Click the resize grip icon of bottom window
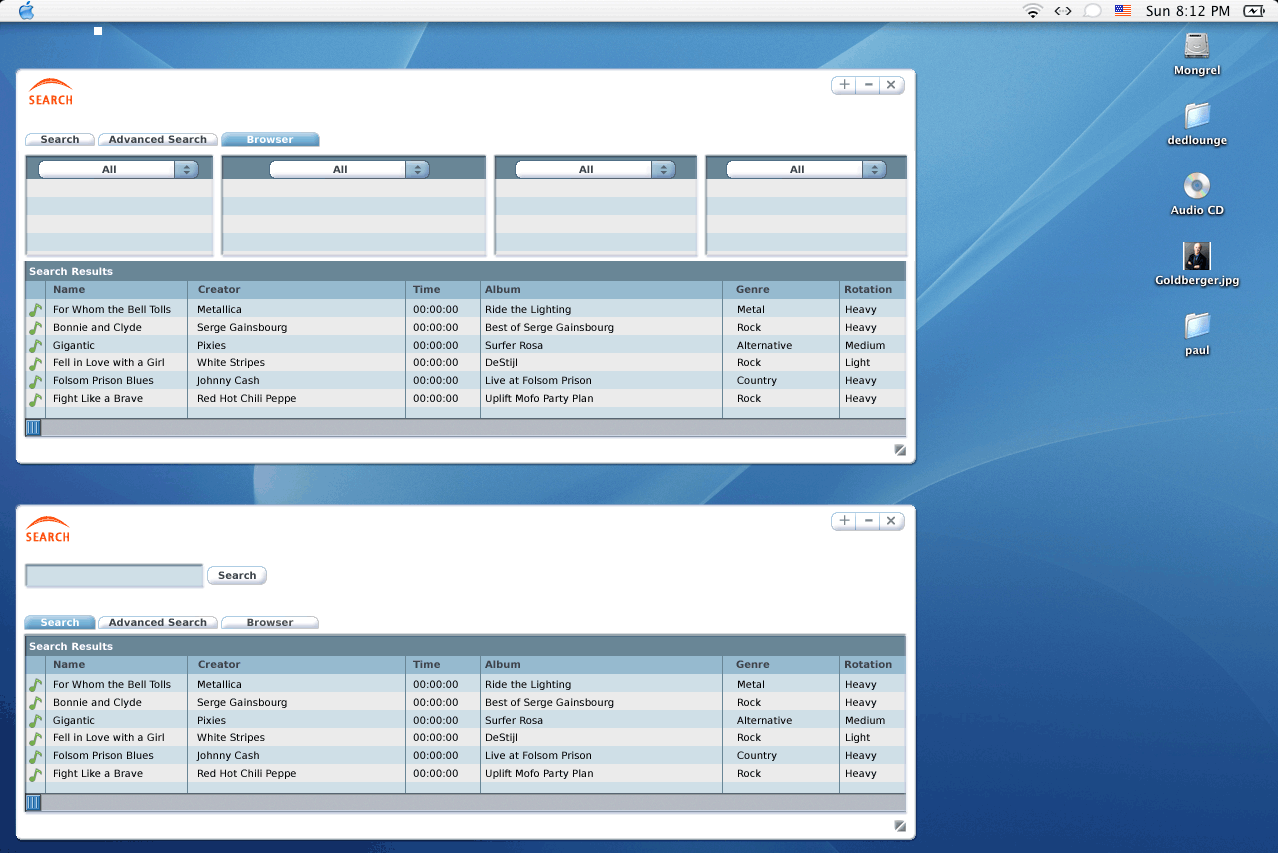The image size is (1278, 853). click(x=900, y=826)
